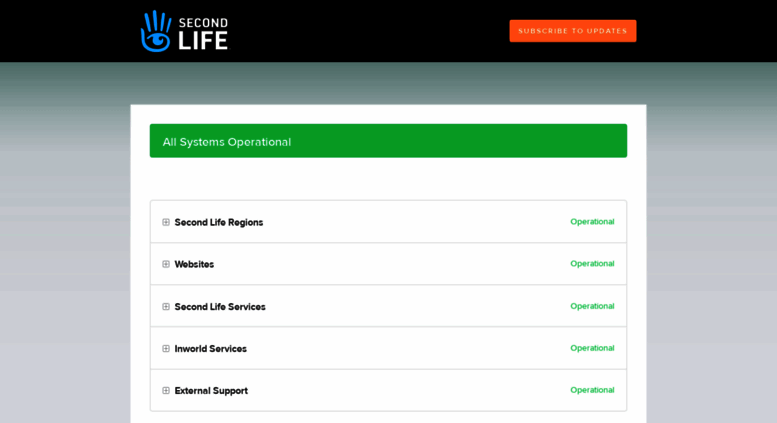
Task: Expand the Inworld Services group
Action: (166, 349)
